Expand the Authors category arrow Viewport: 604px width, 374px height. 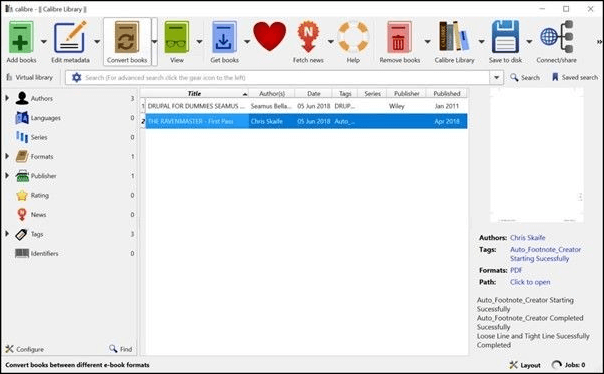coord(7,98)
